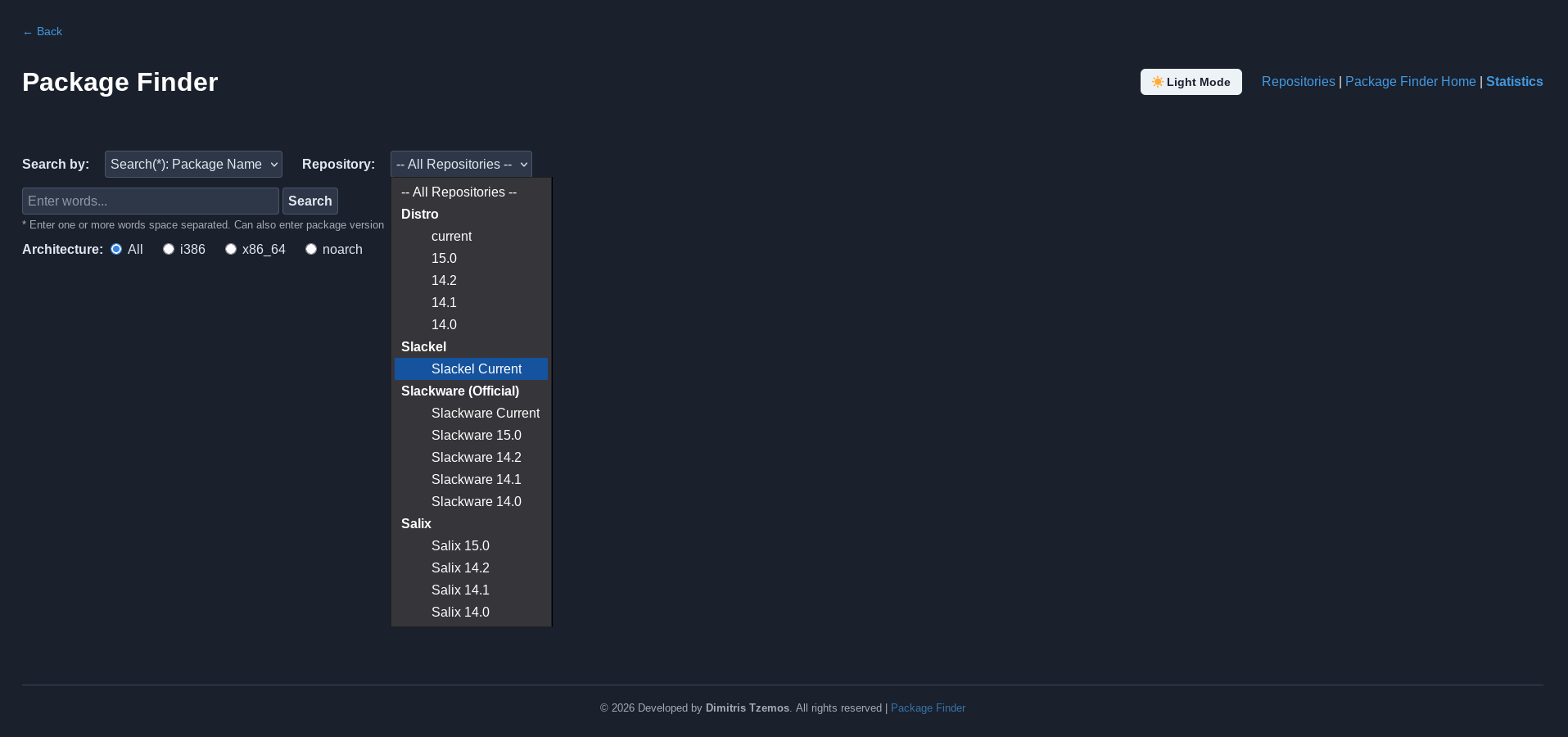Open the Package Finder Home link
This screenshot has height=737, width=1568.
(1410, 82)
